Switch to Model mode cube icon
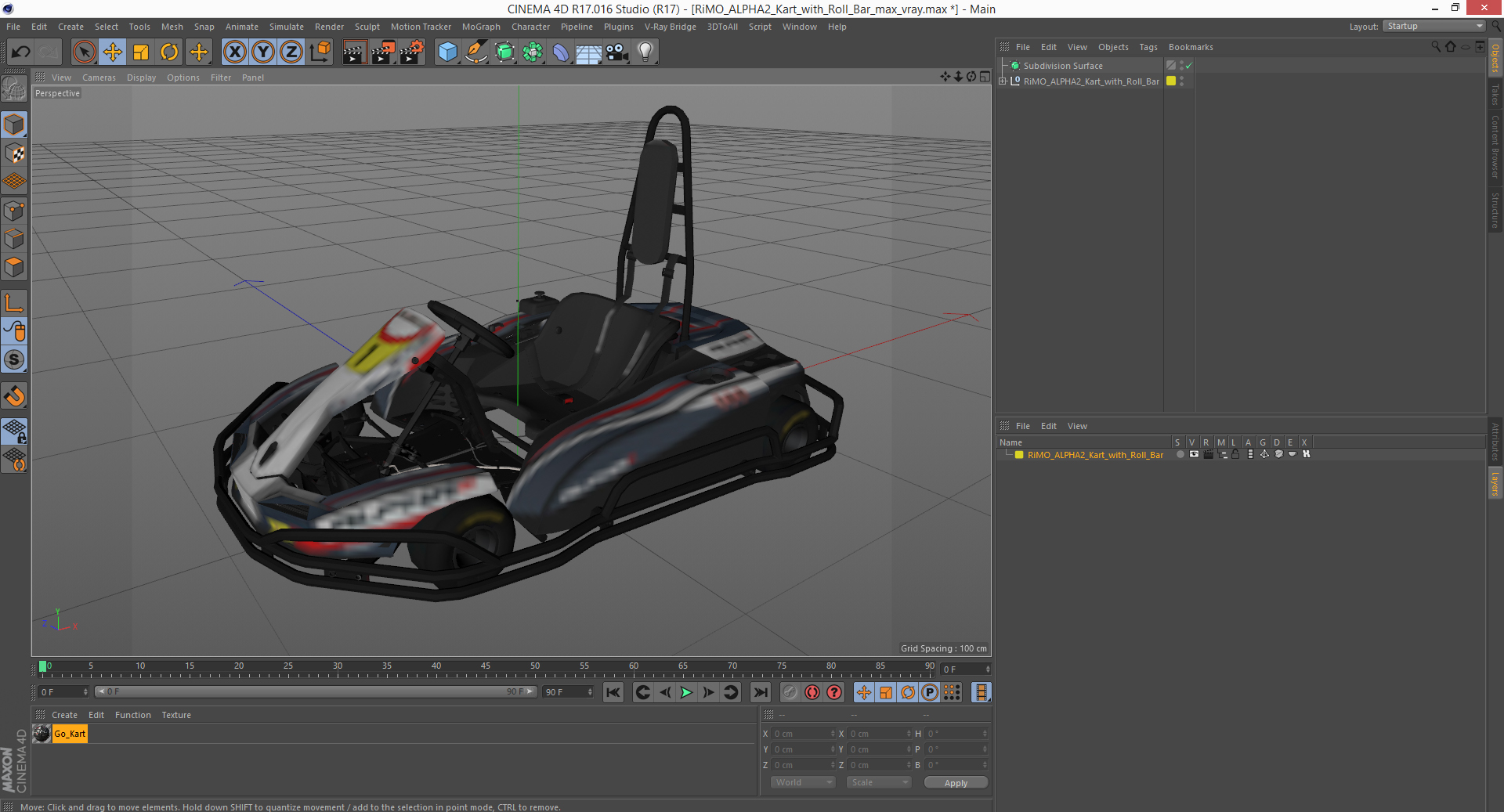Image resolution: width=1504 pixels, height=812 pixels. 14,125
